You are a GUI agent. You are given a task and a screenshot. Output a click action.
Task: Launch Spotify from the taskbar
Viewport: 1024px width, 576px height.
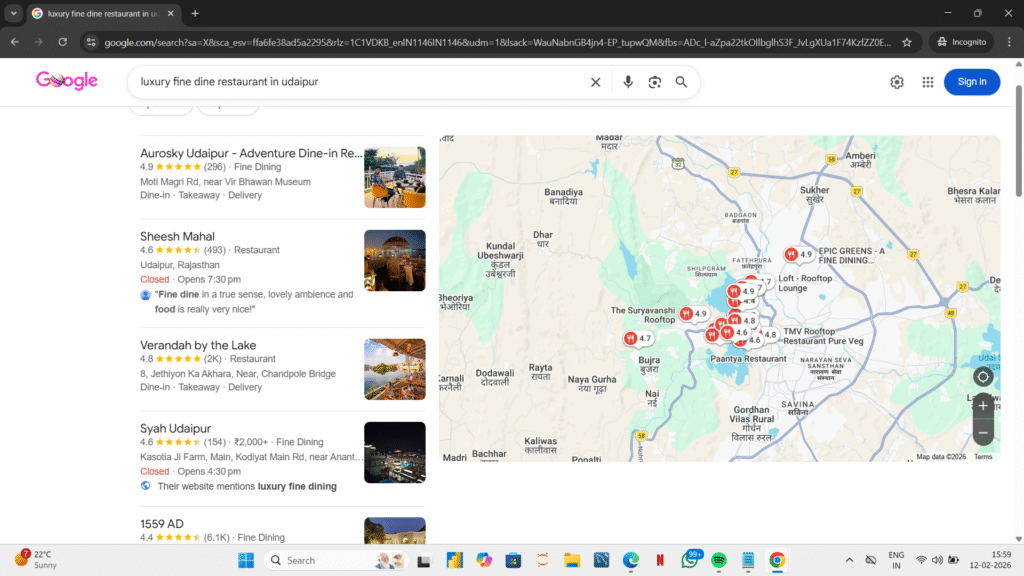click(x=718, y=560)
